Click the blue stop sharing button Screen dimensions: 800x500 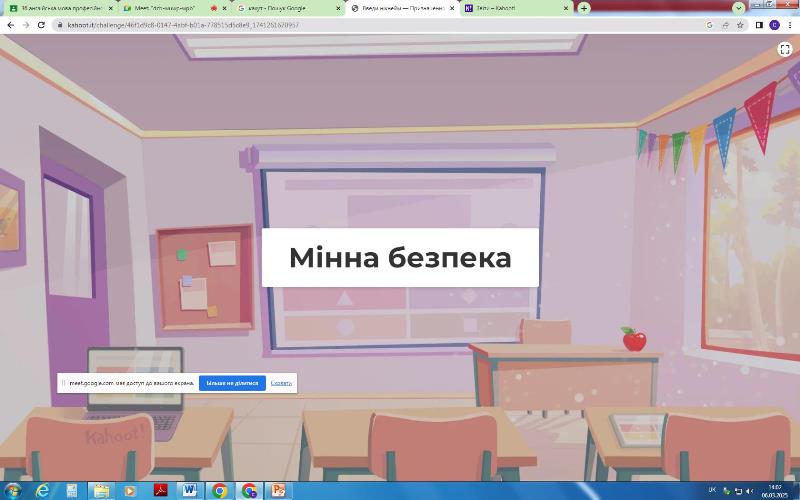232,383
